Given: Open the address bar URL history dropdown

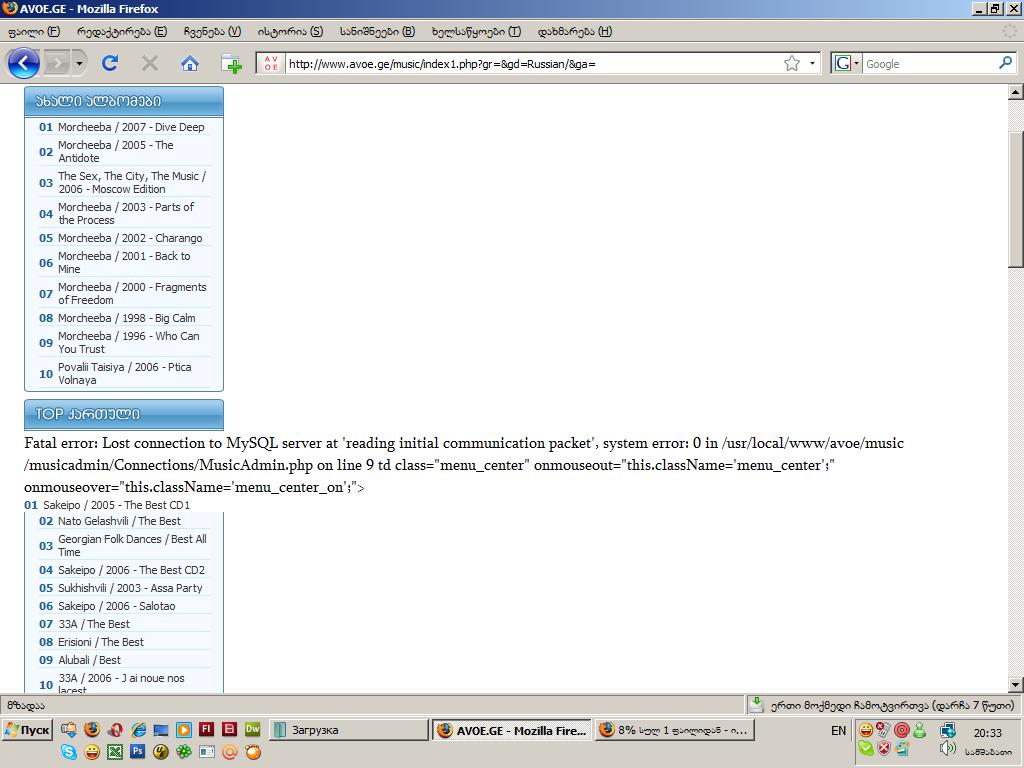Looking at the screenshot, I should [x=812, y=63].
